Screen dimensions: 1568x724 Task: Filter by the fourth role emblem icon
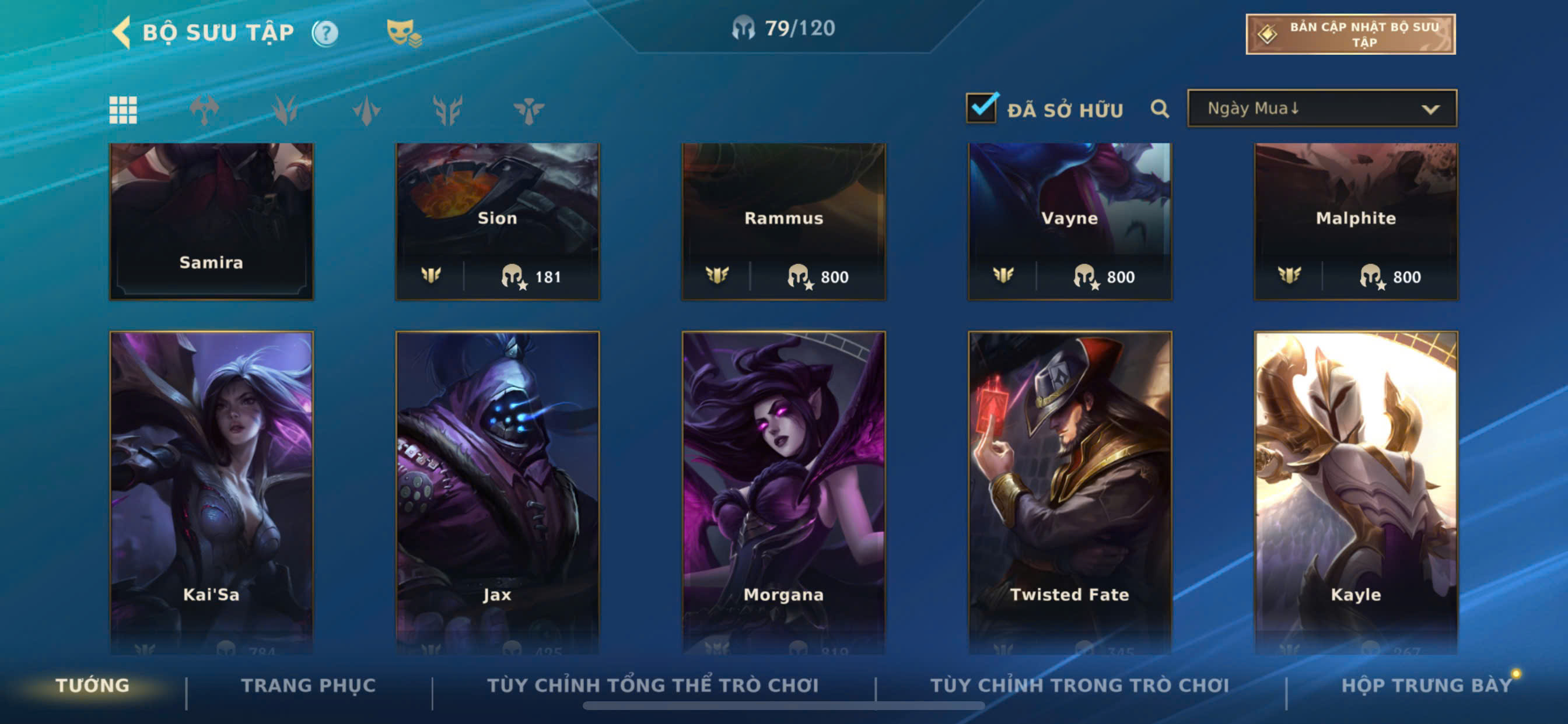tap(447, 110)
